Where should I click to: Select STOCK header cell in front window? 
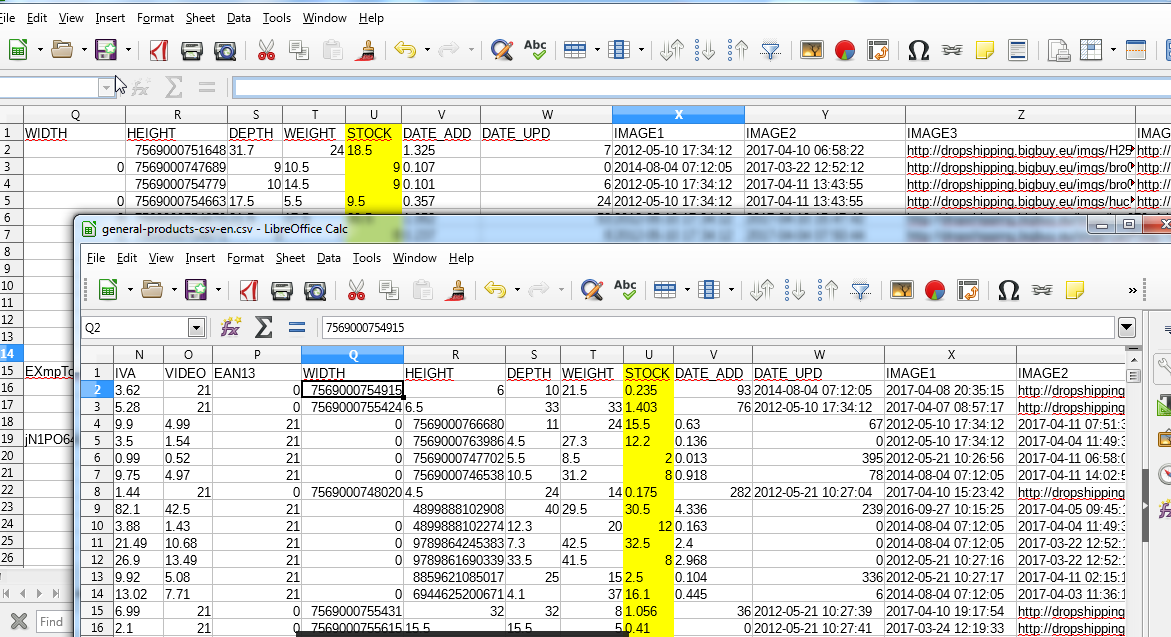(x=648, y=373)
